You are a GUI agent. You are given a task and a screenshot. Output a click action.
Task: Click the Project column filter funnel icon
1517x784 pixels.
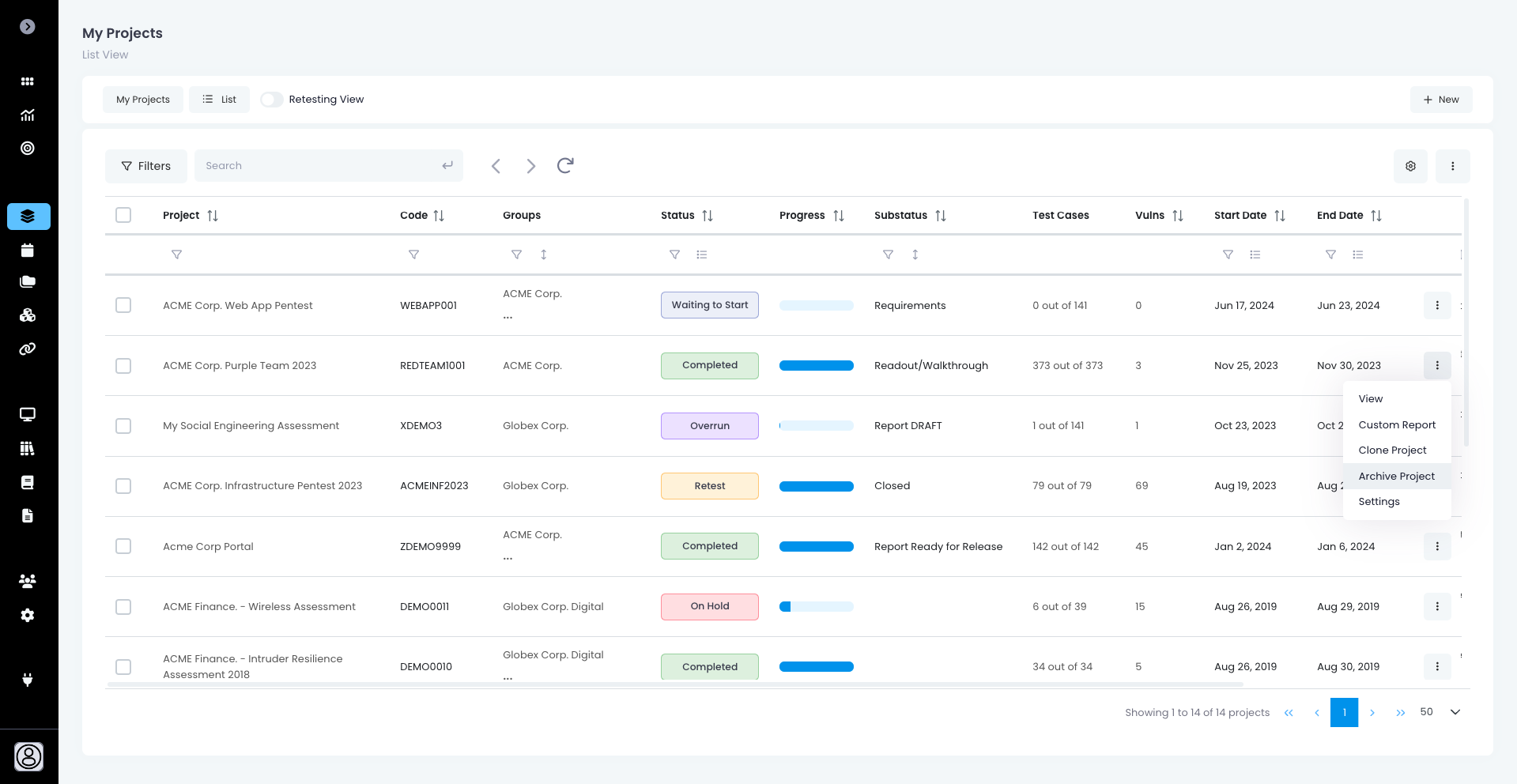click(x=176, y=254)
